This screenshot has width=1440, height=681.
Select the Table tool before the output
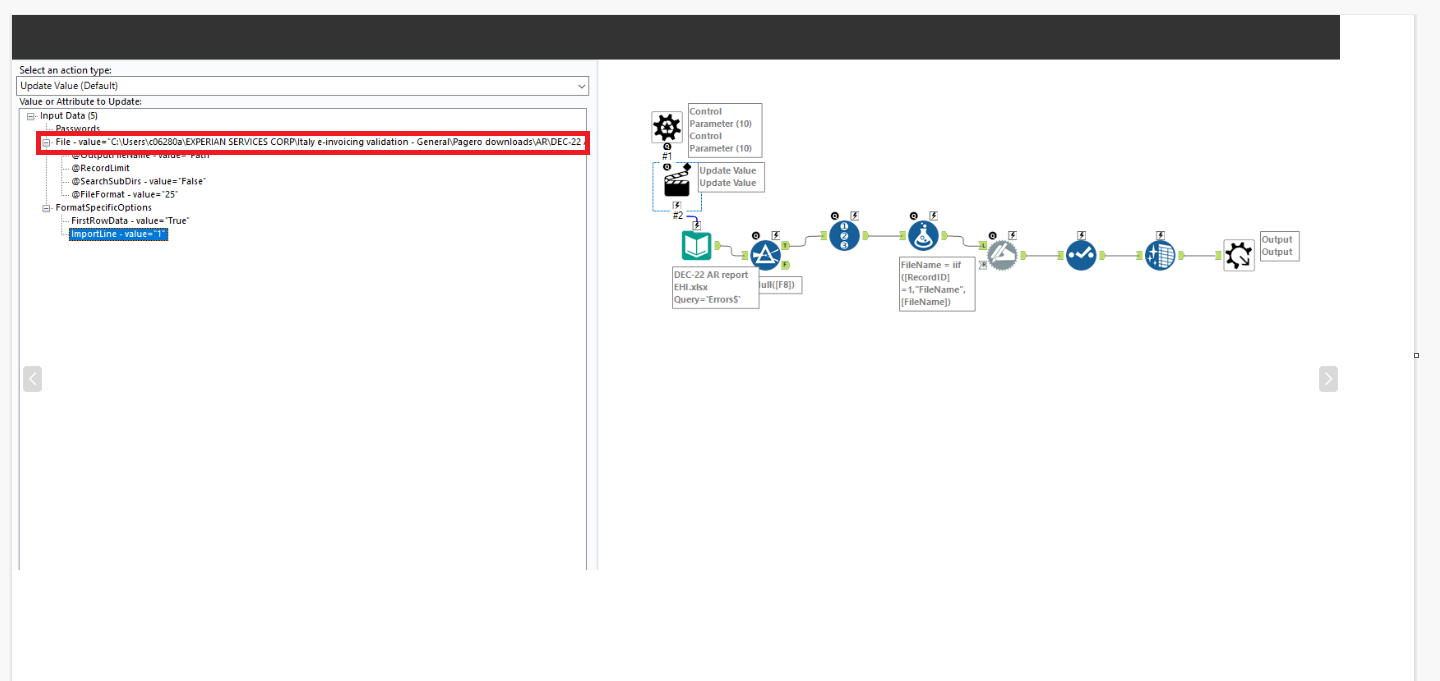tap(1160, 255)
